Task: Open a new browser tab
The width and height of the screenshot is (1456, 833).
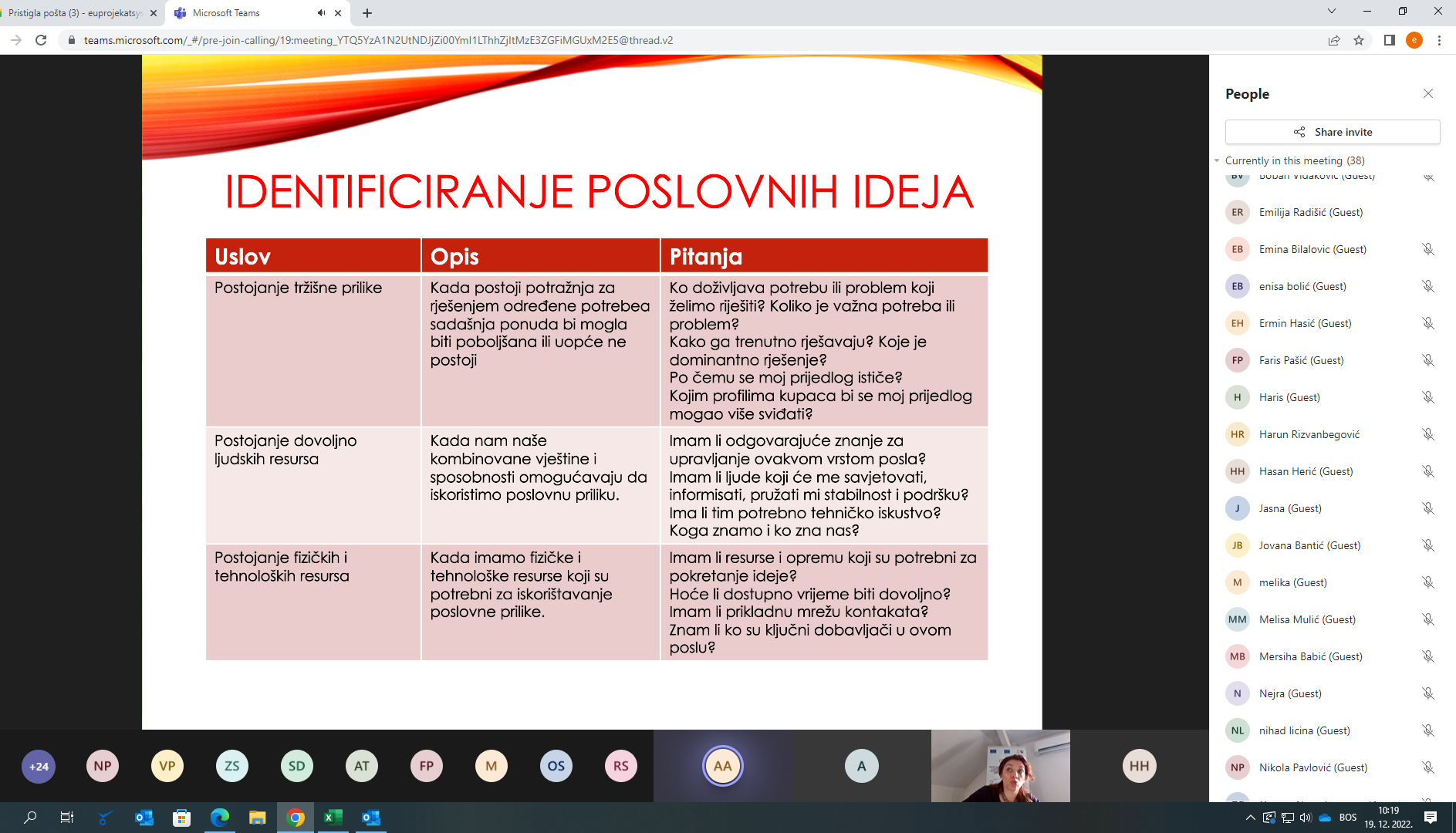Action: [367, 13]
